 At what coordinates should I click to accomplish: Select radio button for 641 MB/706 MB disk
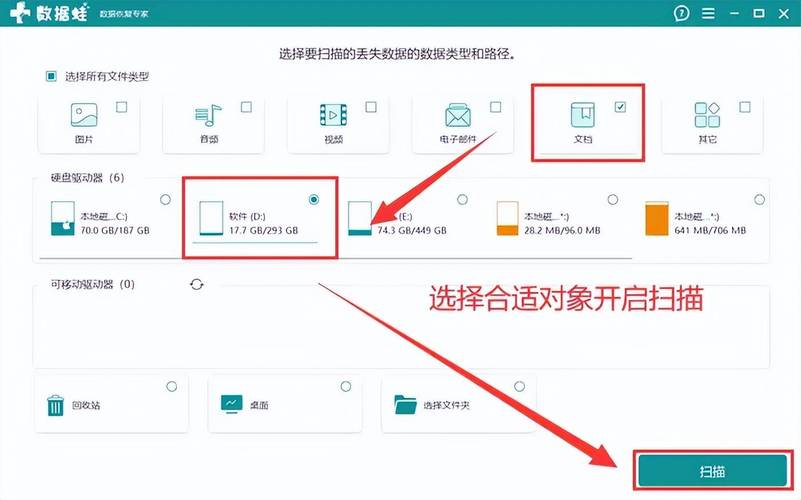[760, 200]
